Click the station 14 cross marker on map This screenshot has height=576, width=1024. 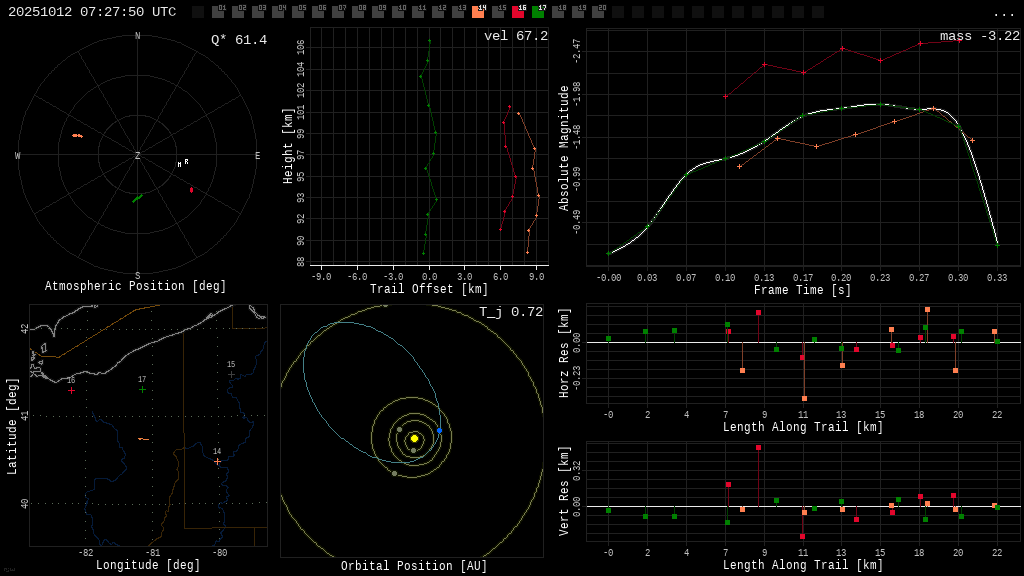(217, 461)
